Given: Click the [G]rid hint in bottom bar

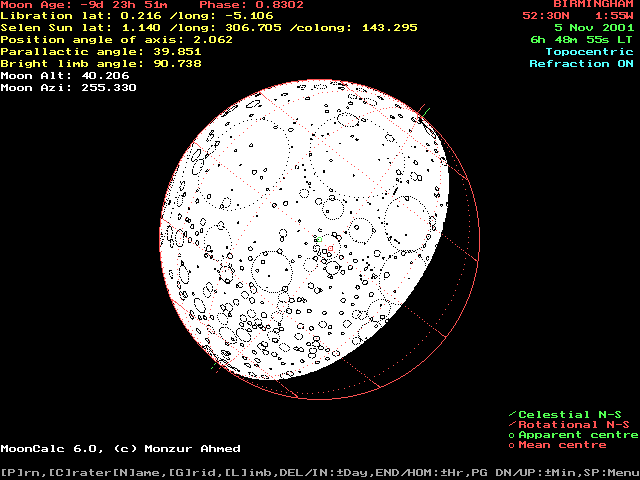Looking at the screenshot, I should coord(193,473).
